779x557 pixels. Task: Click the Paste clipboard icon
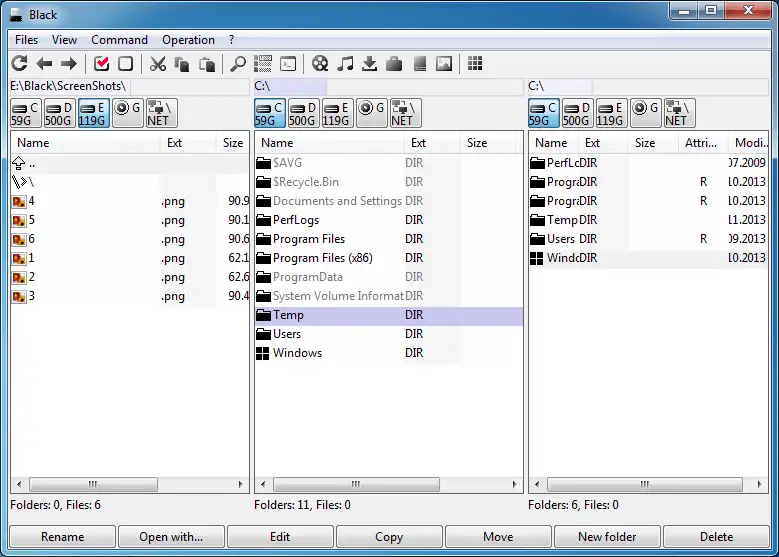tap(207, 64)
